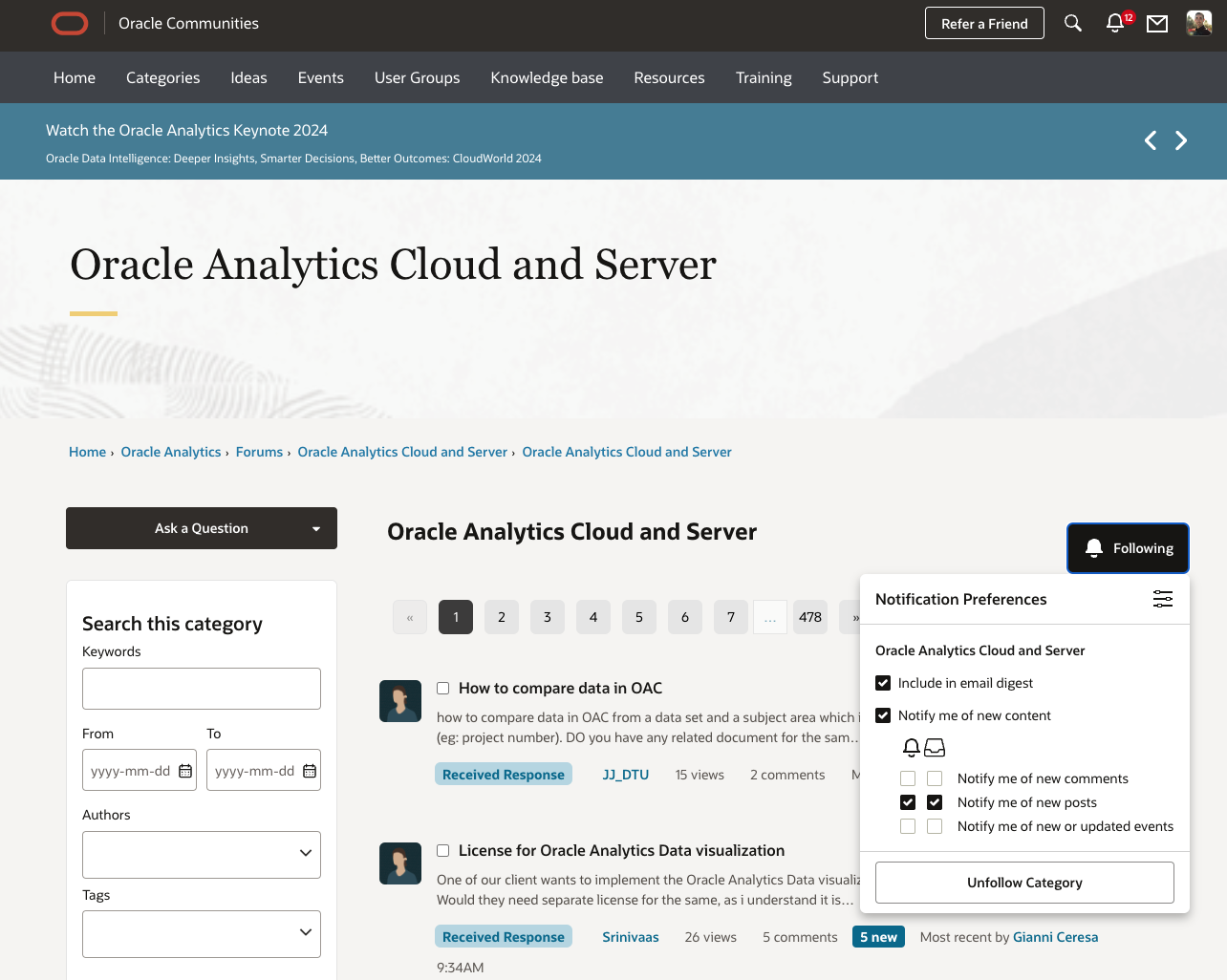Screen dimensions: 1227x980
Task: Toggle Notify me of new content
Action: 883,715
